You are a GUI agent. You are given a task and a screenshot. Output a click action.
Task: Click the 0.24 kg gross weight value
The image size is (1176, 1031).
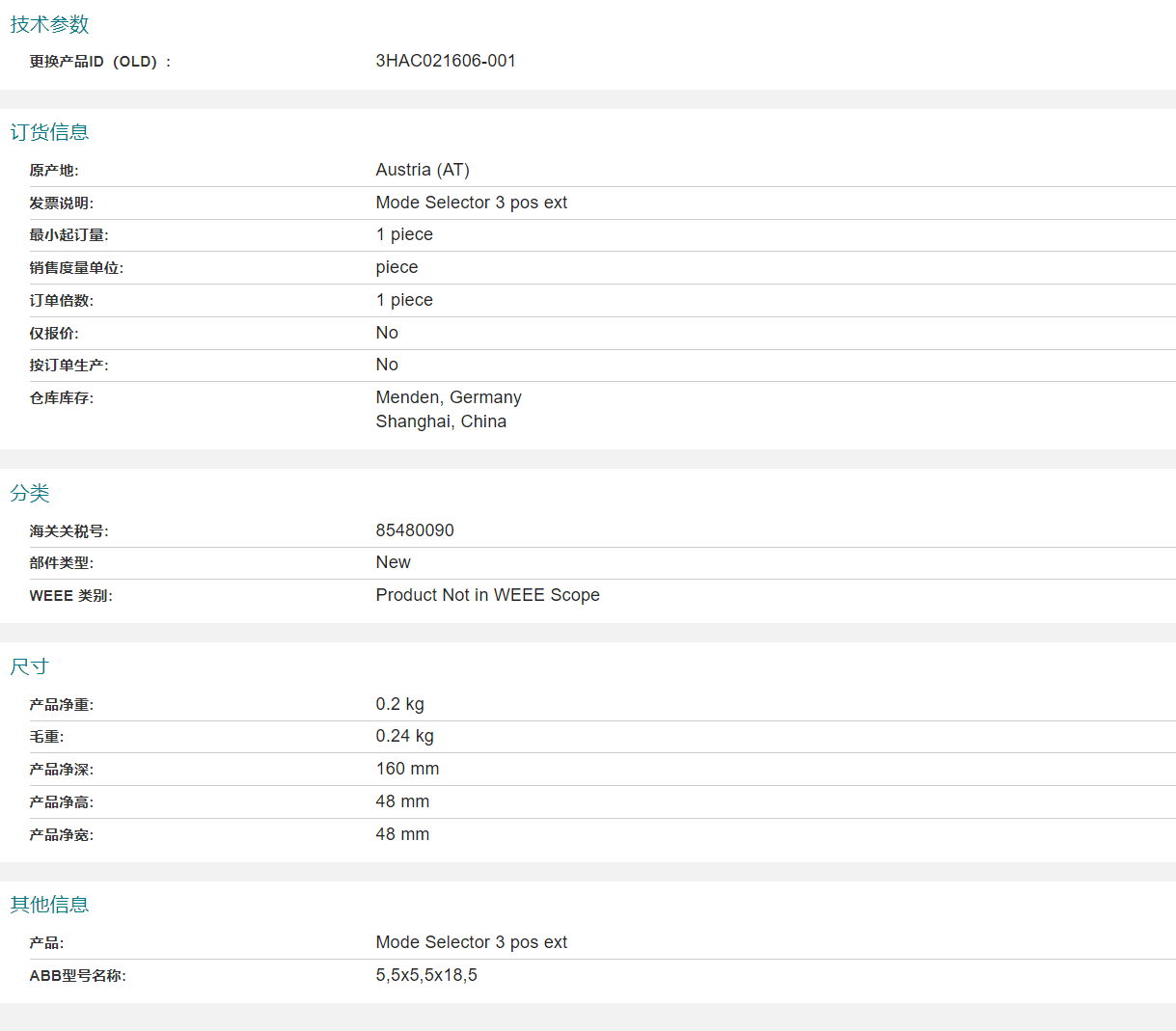click(404, 736)
